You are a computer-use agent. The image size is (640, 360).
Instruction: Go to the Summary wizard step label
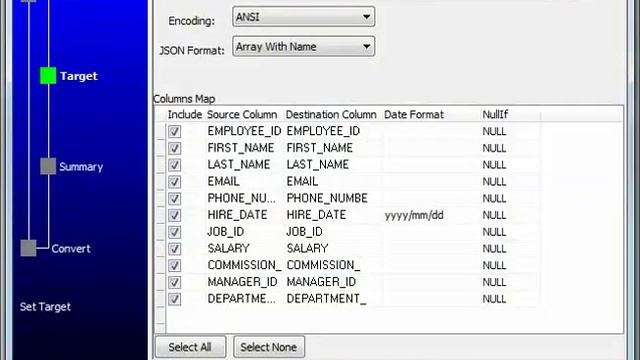click(81, 167)
